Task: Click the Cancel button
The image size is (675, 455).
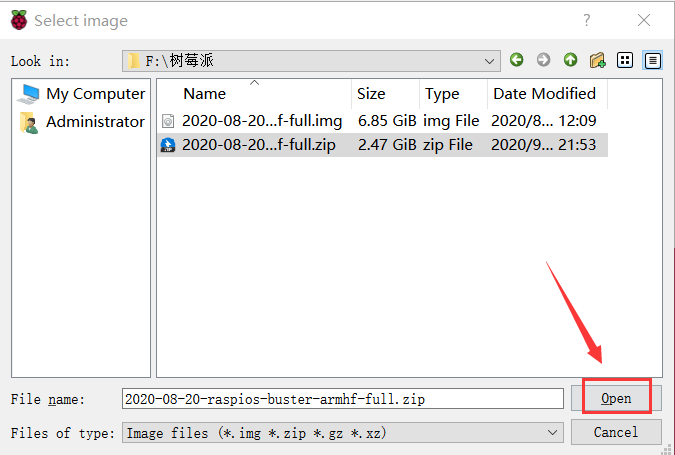Action: tap(616, 432)
